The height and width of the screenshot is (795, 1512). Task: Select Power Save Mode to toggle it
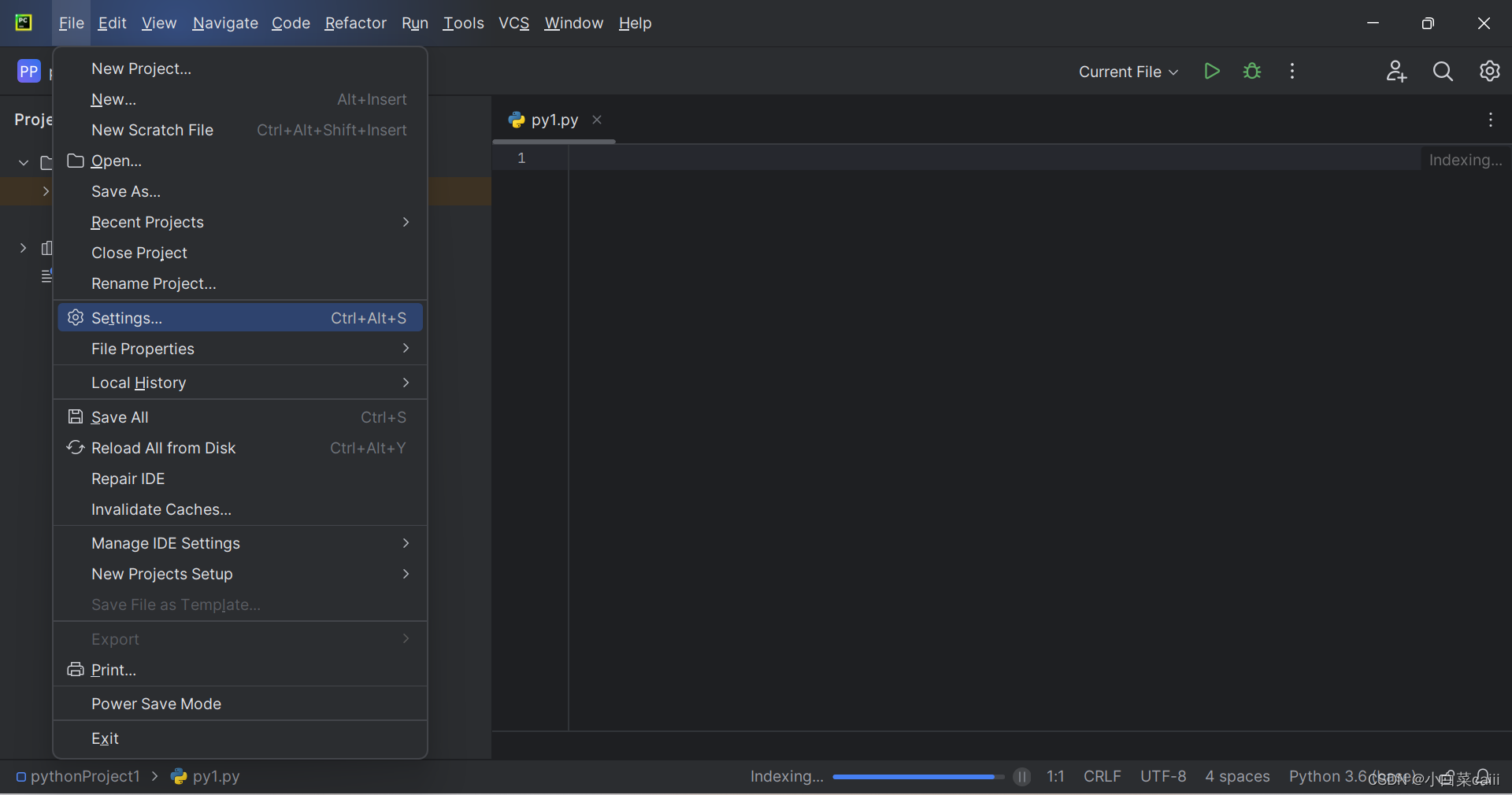pos(156,704)
